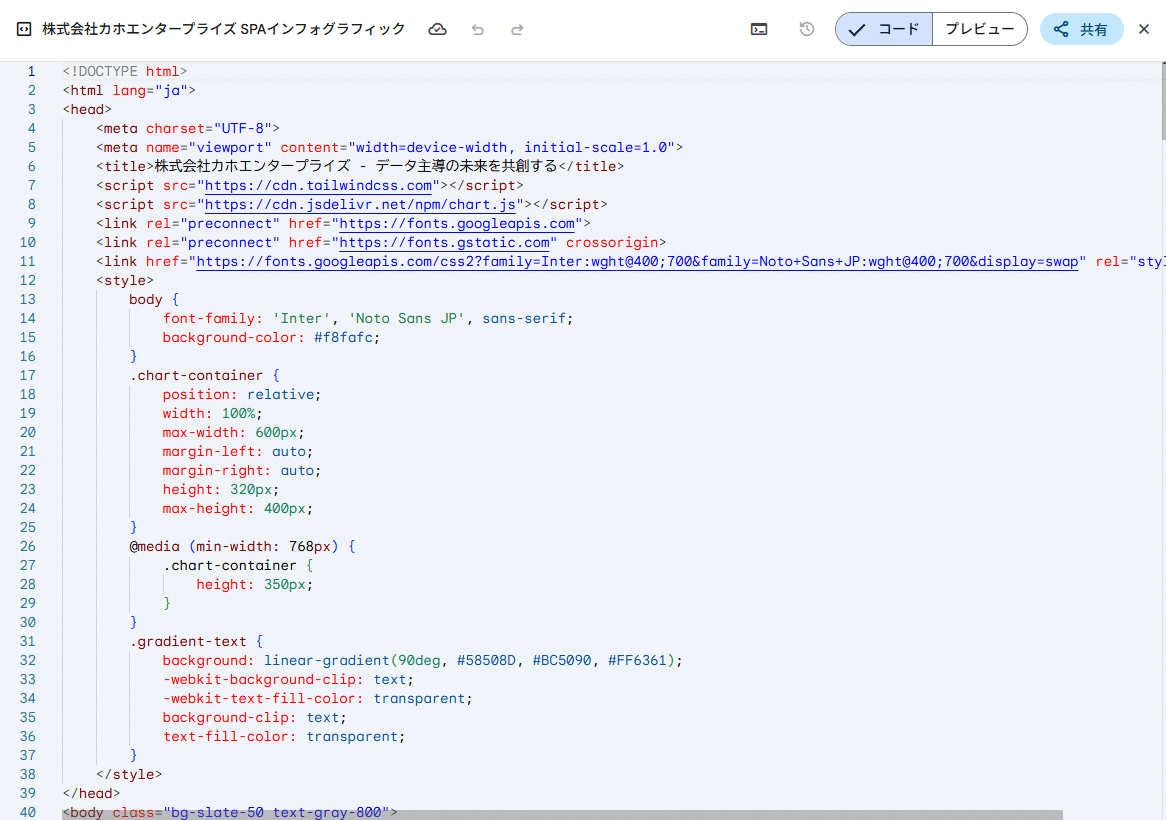
Task: Click the redo arrow icon
Action: [x=517, y=30]
